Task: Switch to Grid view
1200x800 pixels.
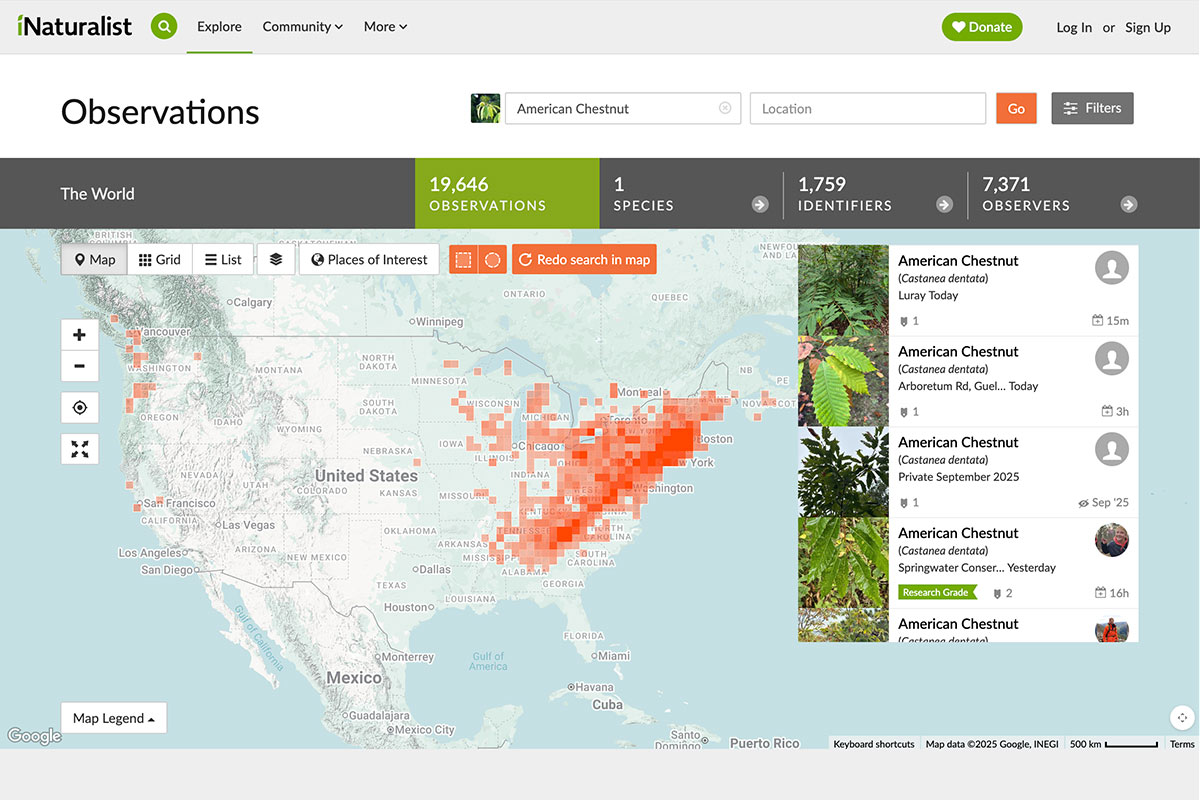Action: 160,260
